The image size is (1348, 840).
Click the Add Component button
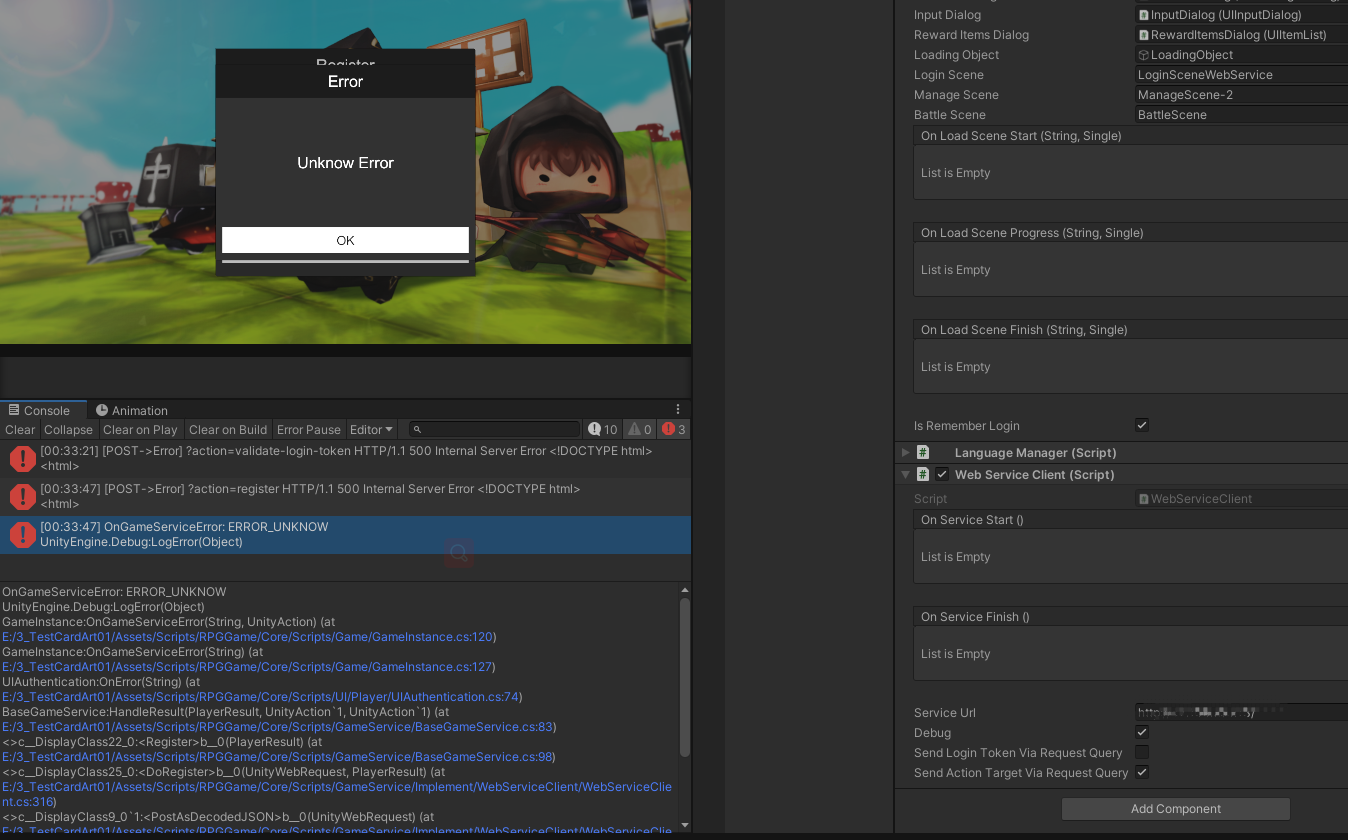(1175, 808)
